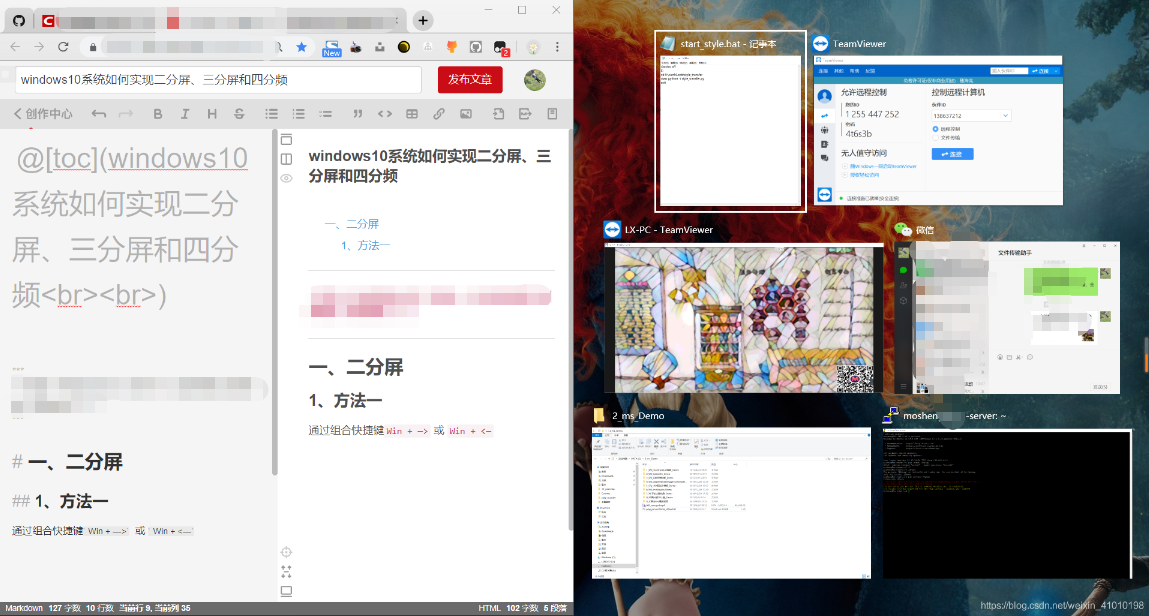
Task: Click the undo arrow in the editor
Action: click(x=98, y=113)
